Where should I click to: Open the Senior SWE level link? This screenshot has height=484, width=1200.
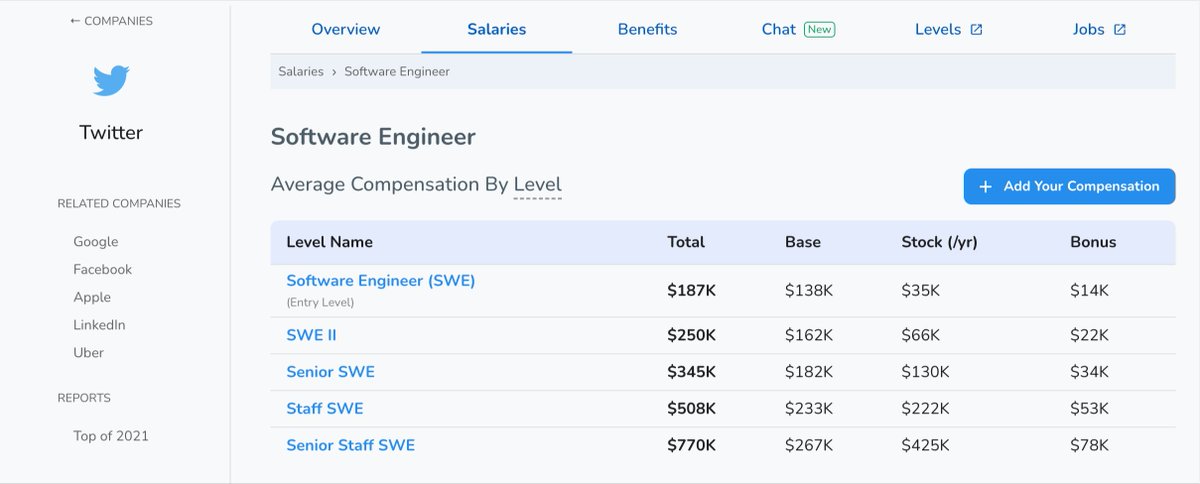(331, 372)
